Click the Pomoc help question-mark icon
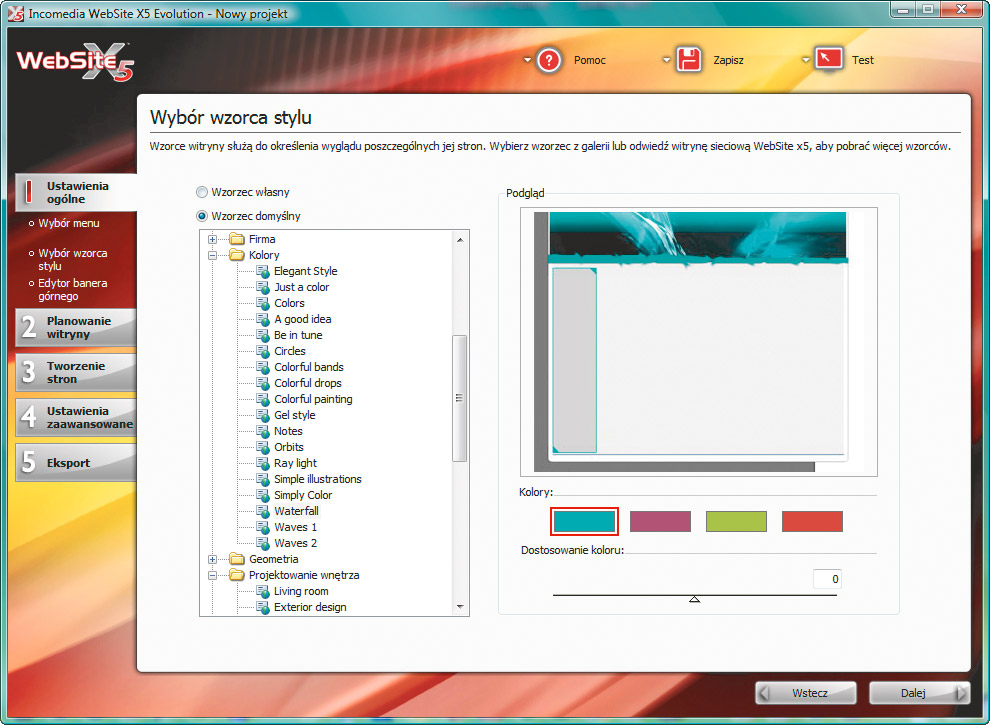The image size is (990, 725). (x=550, y=60)
